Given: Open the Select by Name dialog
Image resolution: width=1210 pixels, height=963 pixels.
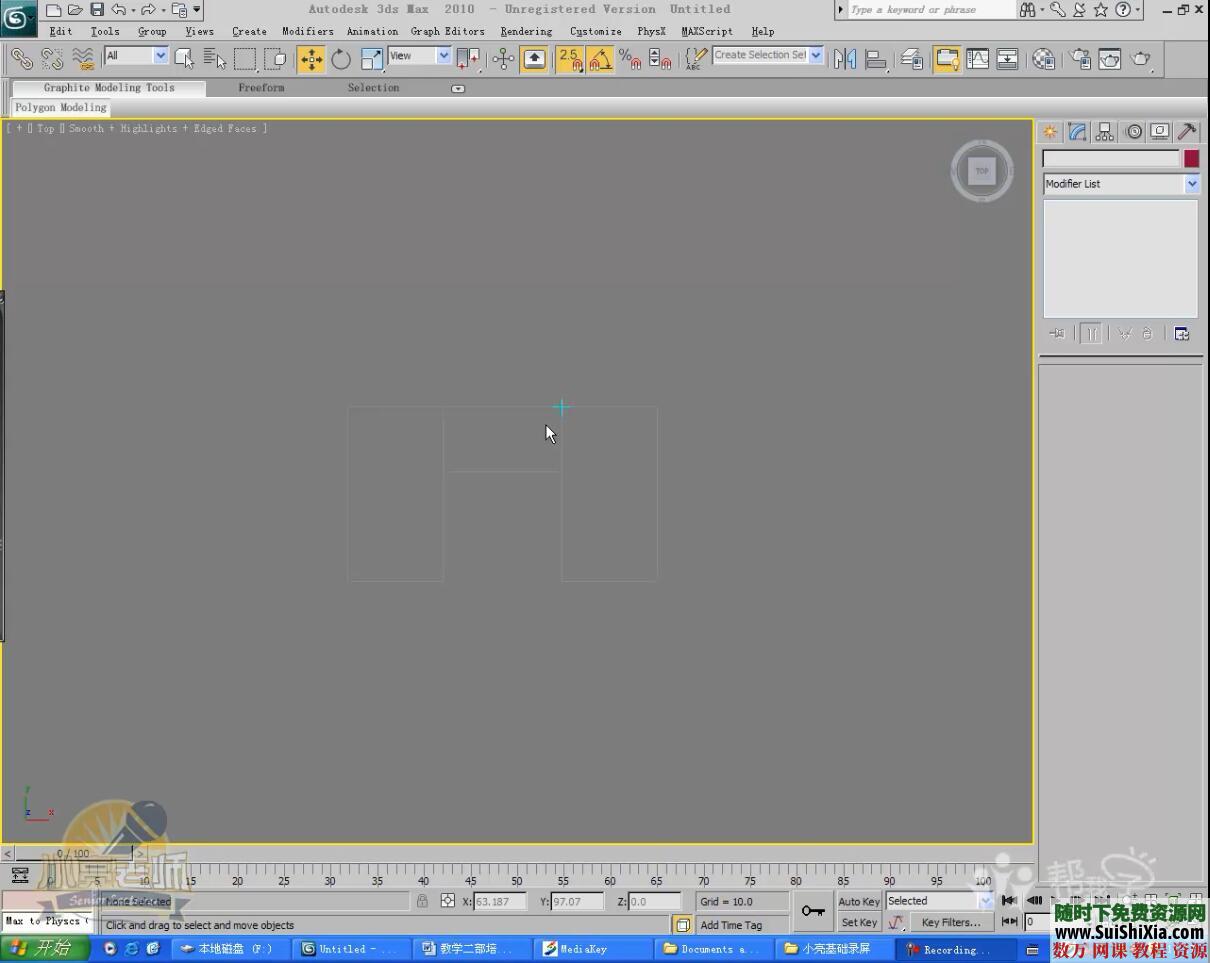Looking at the screenshot, I should [214, 59].
